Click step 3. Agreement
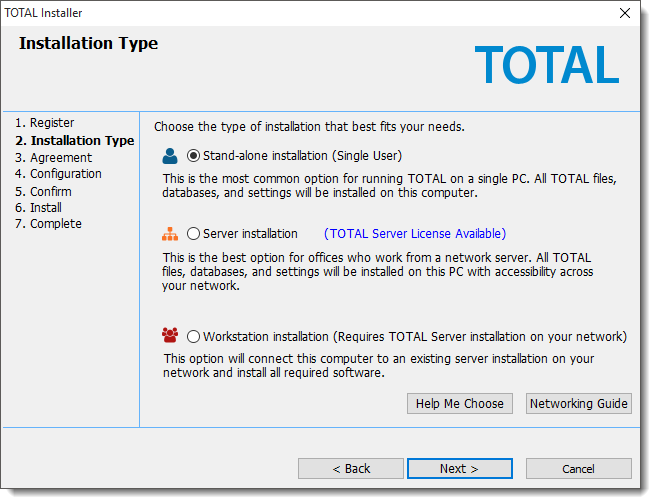The height and width of the screenshot is (498, 650). click(53, 158)
